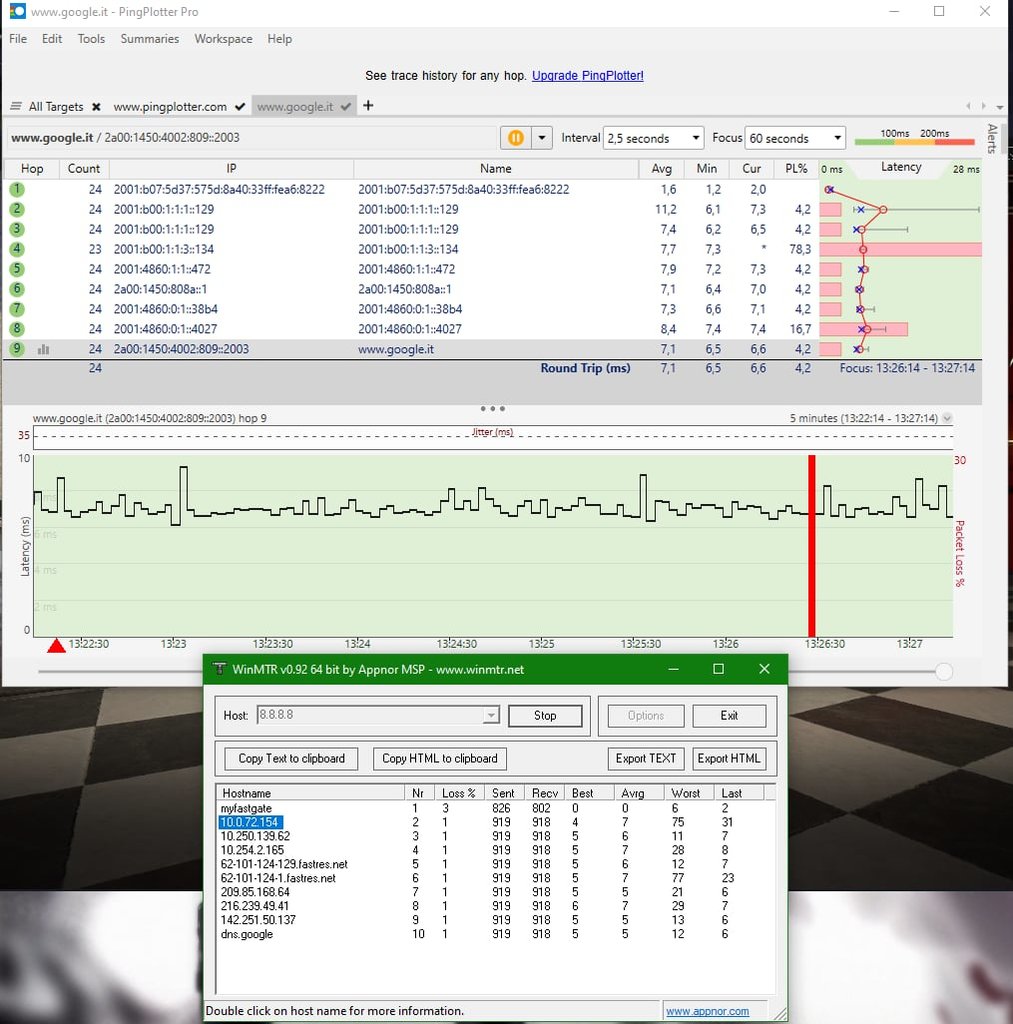Click the three-dot pane divider handle
The width and height of the screenshot is (1013, 1024).
pos(492,409)
